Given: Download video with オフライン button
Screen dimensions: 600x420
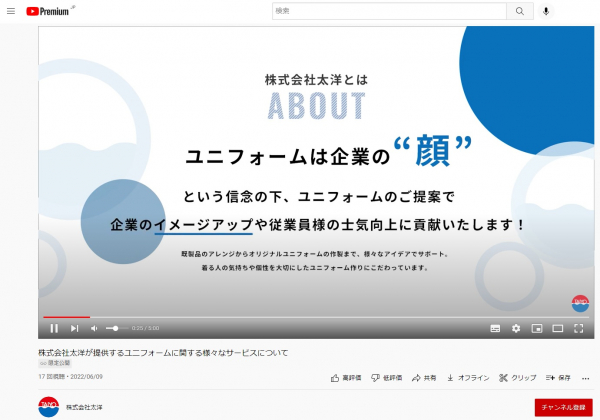Looking at the screenshot, I should point(468,378).
